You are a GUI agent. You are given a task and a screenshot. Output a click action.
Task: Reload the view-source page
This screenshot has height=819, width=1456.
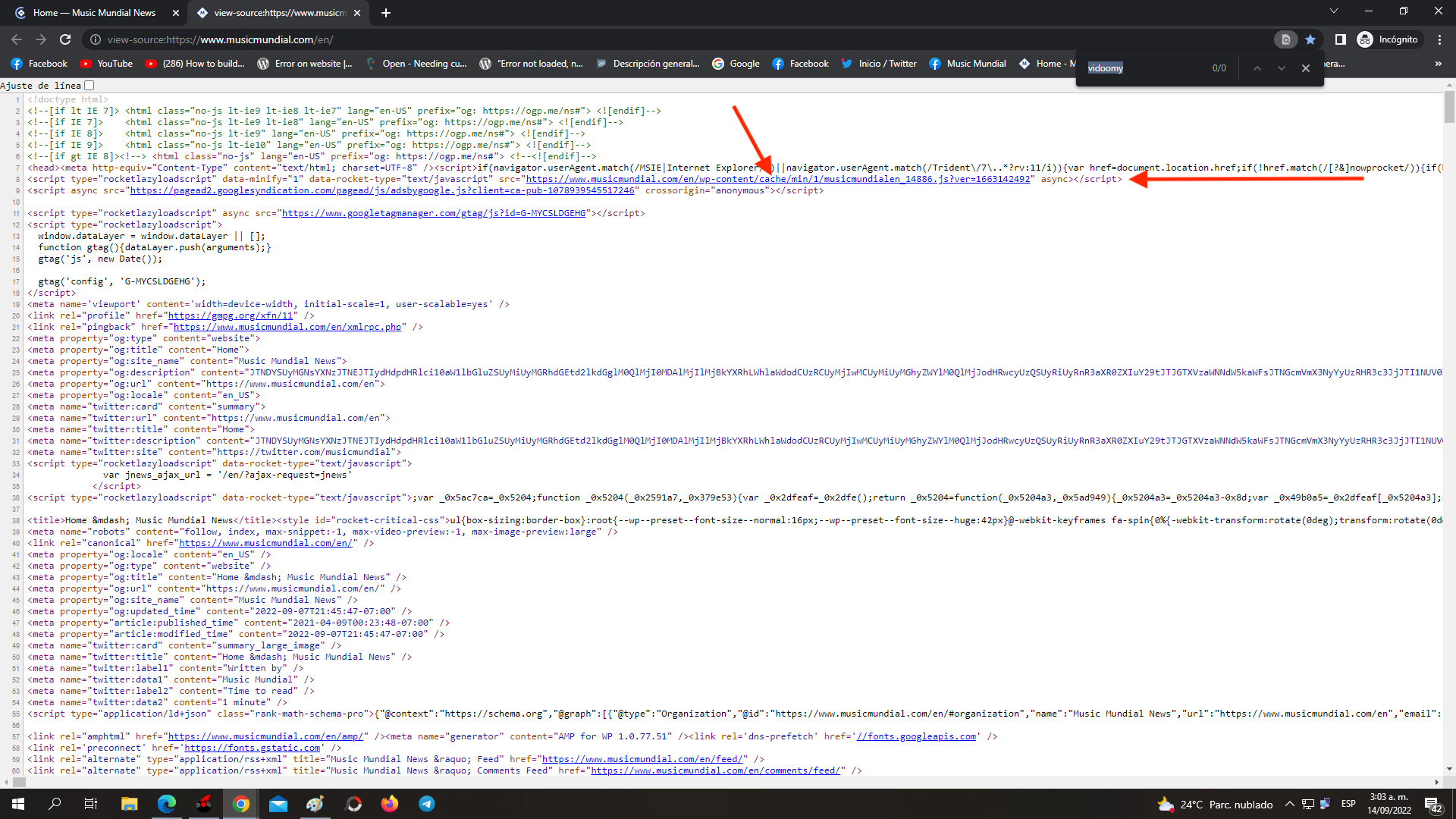pos(65,39)
